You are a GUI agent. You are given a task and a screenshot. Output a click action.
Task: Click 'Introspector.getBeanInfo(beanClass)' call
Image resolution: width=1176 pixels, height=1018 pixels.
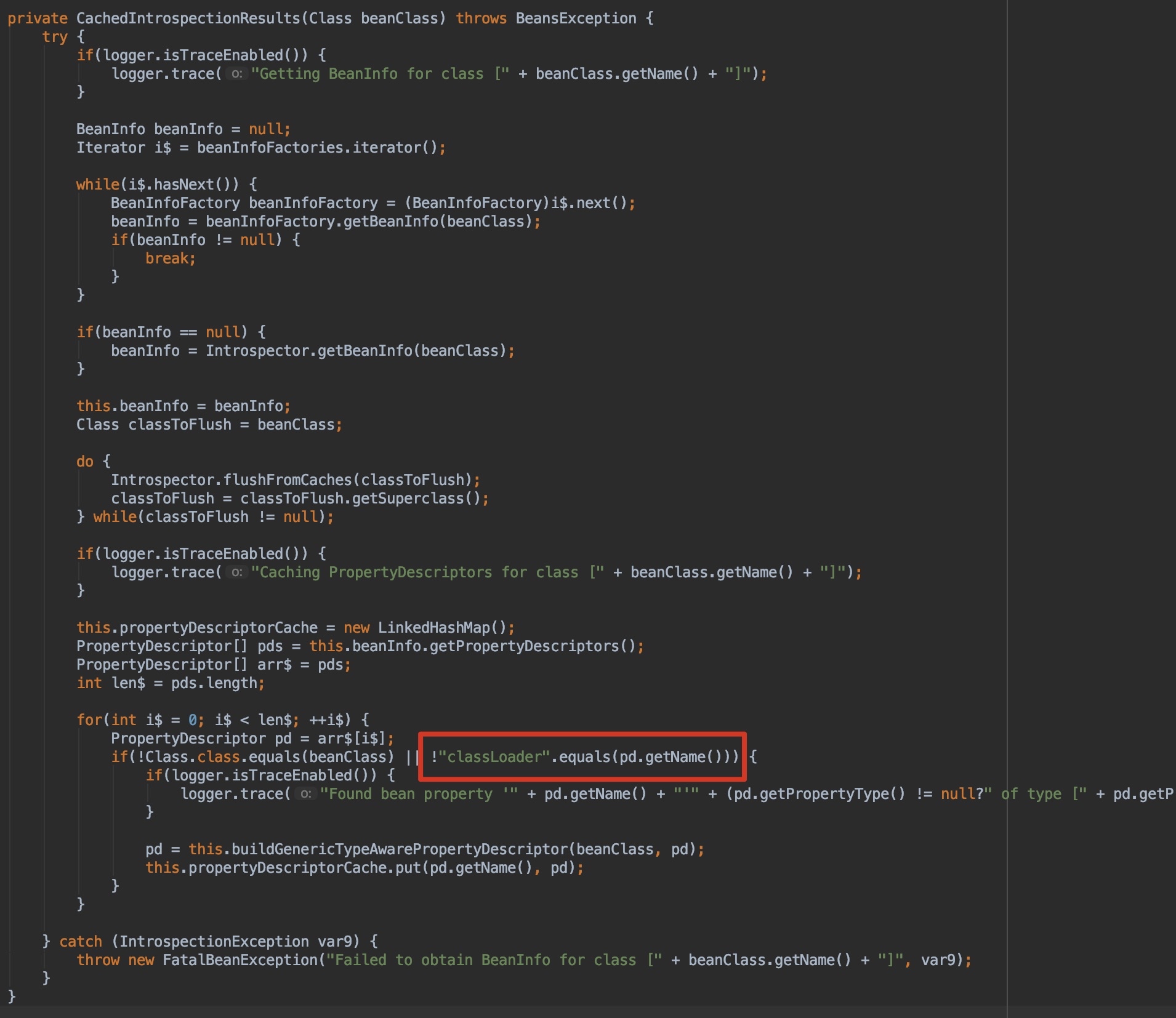[x=356, y=351]
